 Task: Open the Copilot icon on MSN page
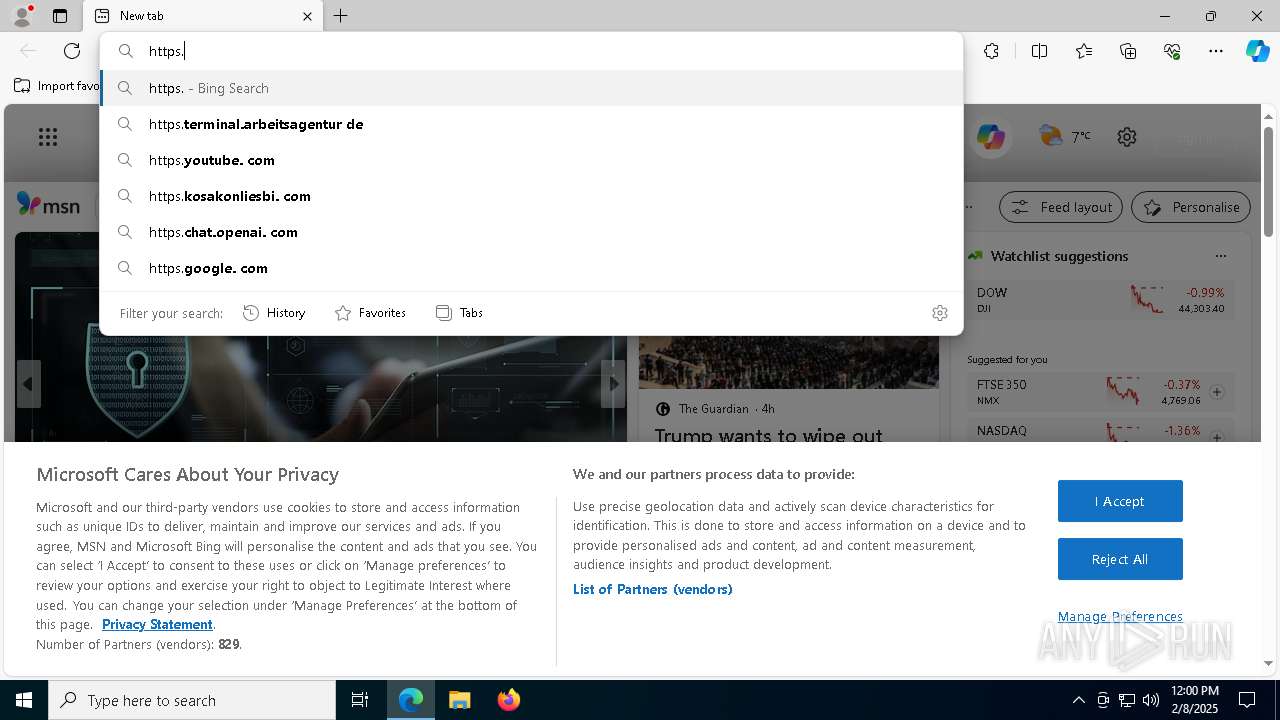[x=991, y=137]
